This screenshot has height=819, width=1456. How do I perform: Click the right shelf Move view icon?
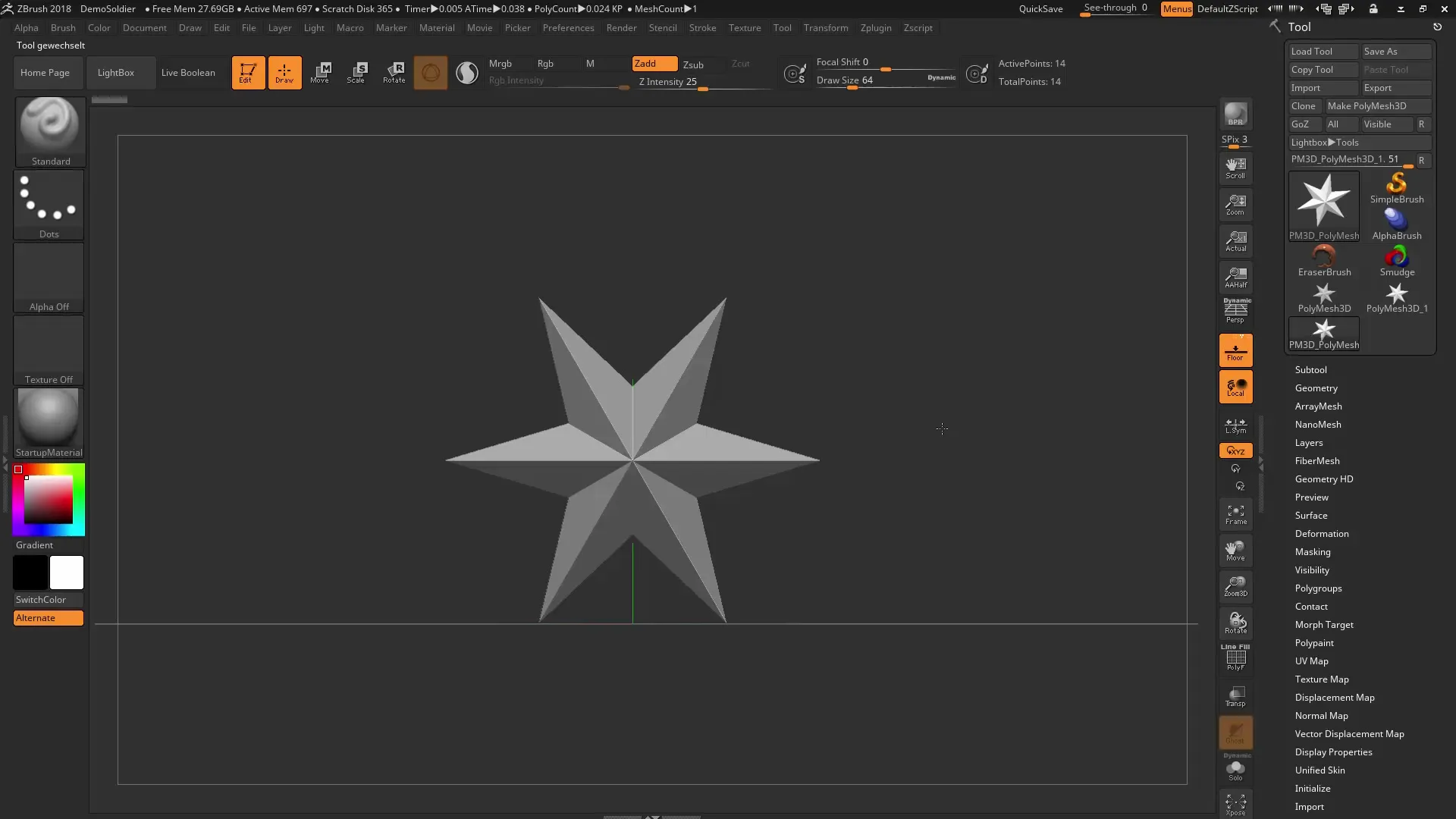point(1235,551)
